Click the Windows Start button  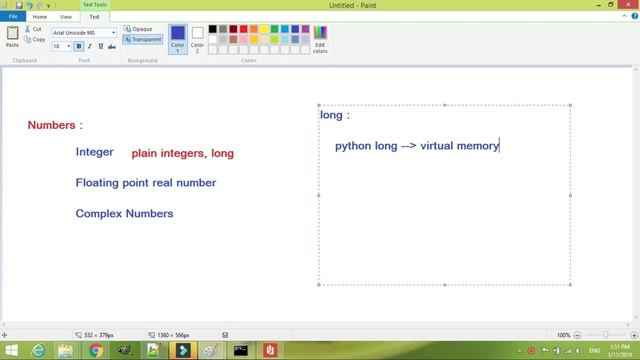11,351
